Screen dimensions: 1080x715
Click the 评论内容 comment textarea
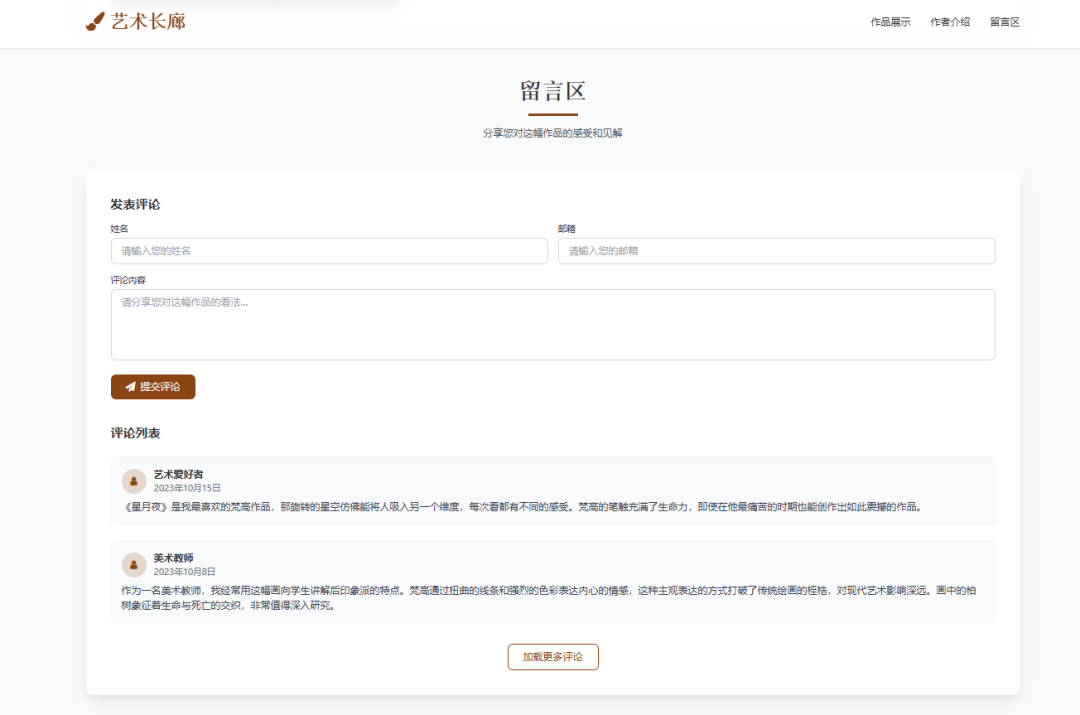point(552,322)
